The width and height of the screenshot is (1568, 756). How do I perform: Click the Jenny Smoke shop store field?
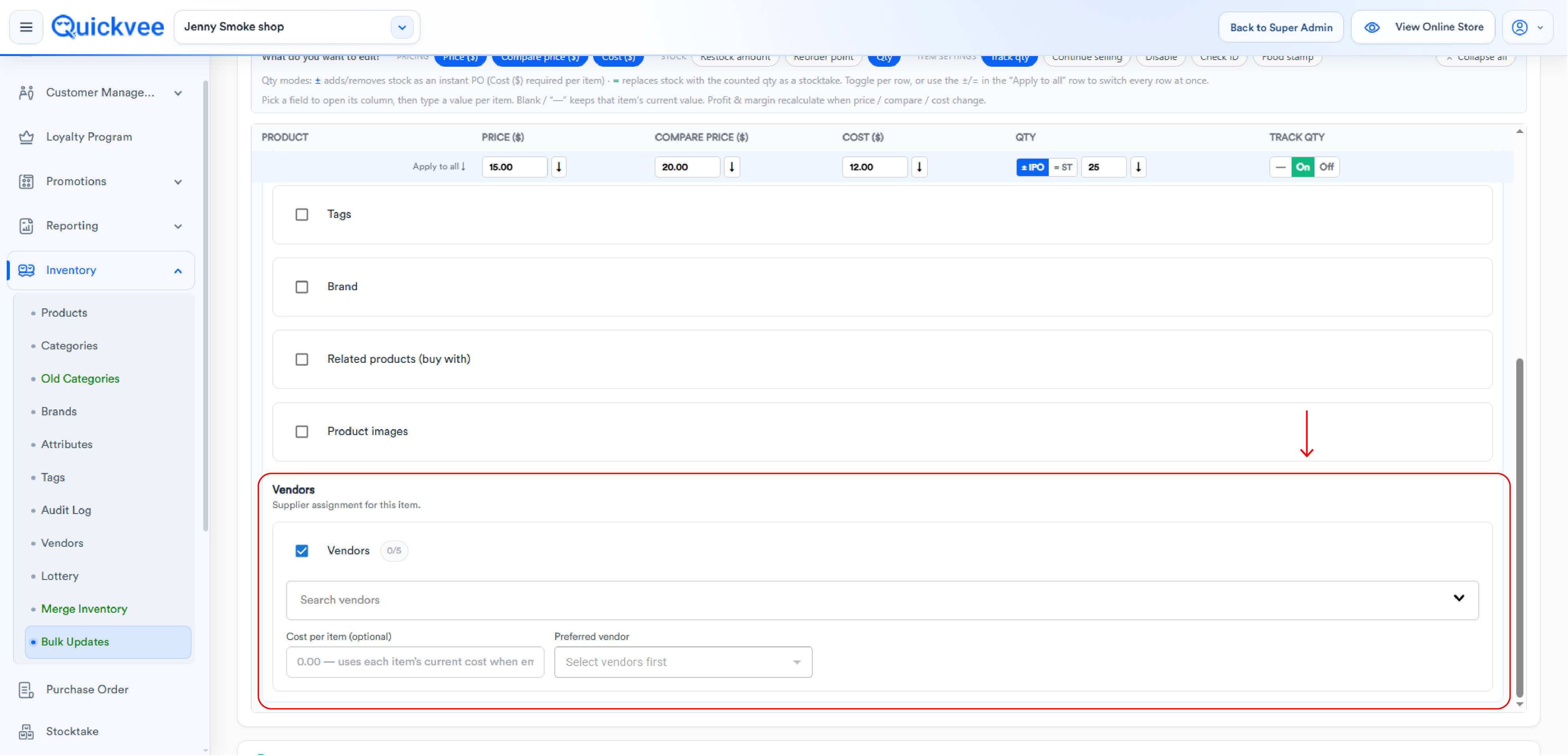(x=297, y=27)
